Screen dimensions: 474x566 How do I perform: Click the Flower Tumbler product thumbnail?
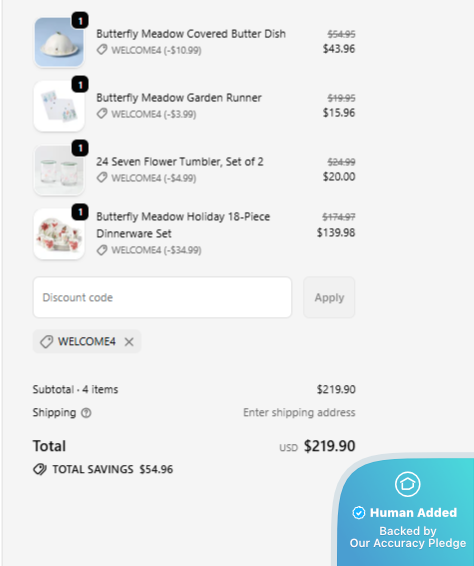(x=59, y=170)
